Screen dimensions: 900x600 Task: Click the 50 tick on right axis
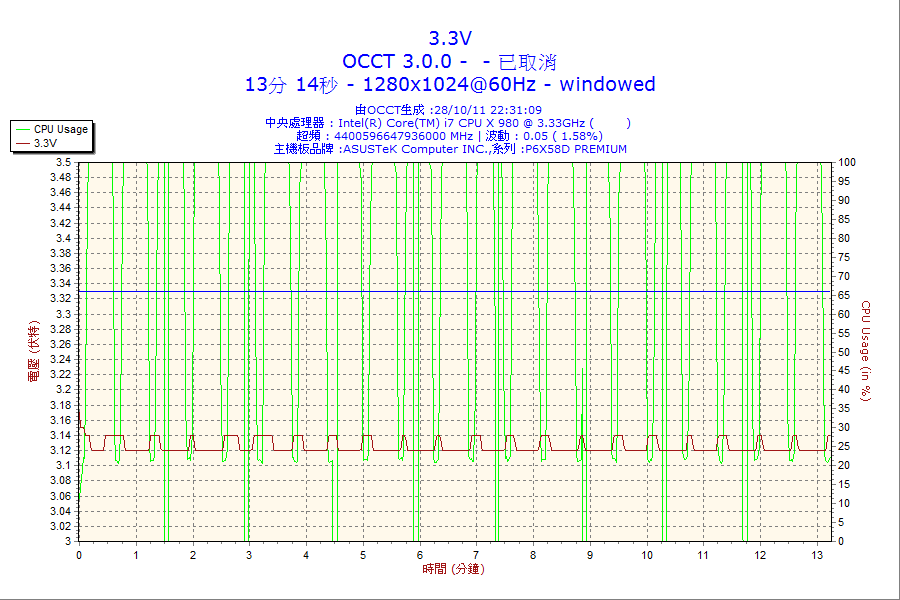(844, 352)
